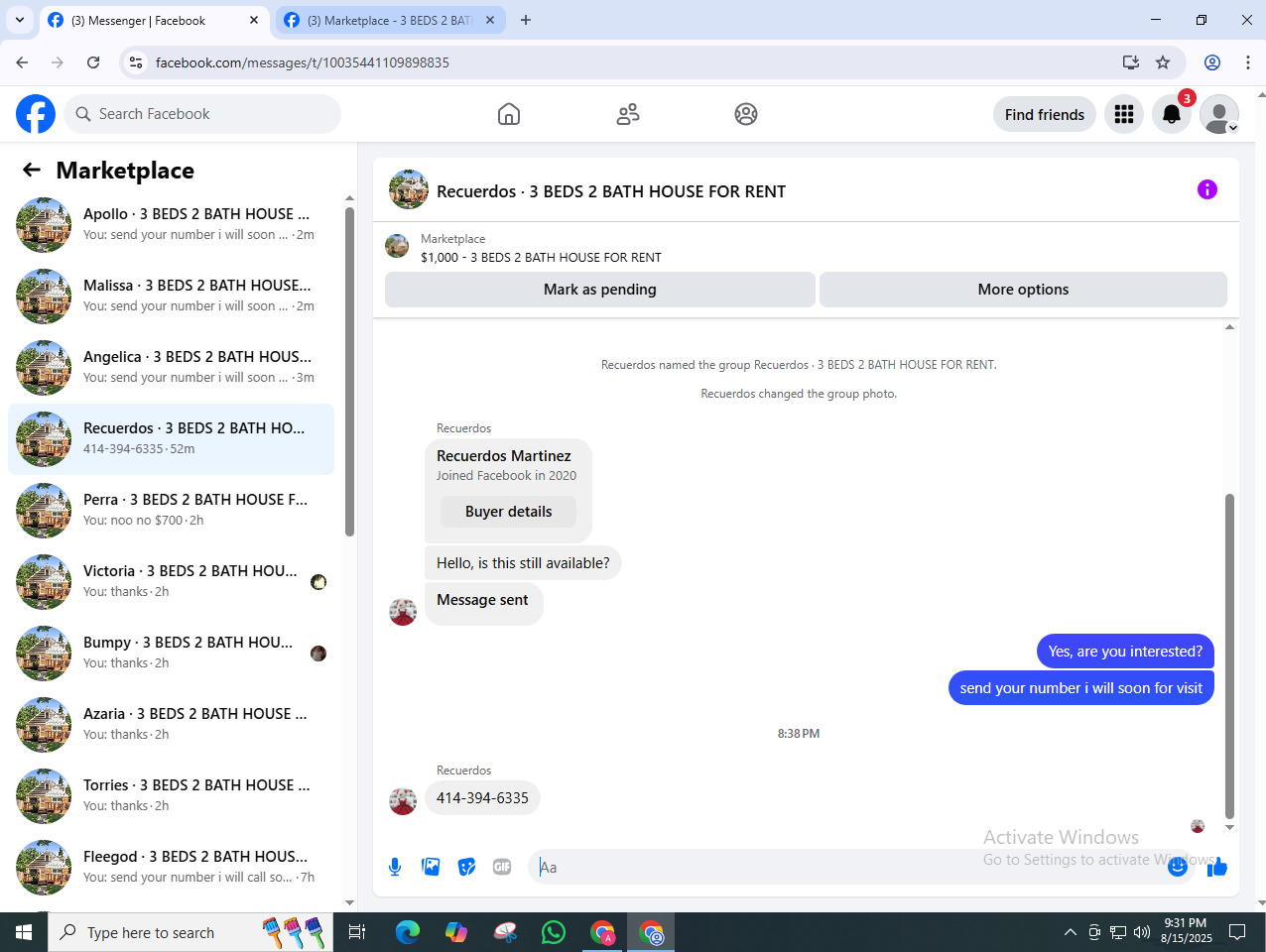This screenshot has height=952, width=1266.
Task: Open notifications bell with 3 badge
Action: coord(1172,114)
